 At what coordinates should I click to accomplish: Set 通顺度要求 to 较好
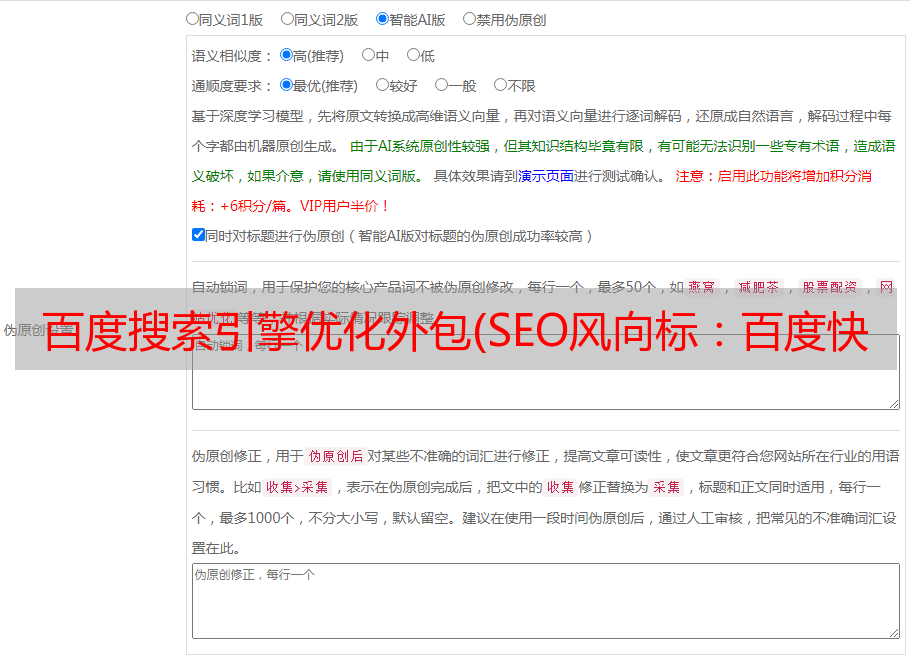click(382, 85)
